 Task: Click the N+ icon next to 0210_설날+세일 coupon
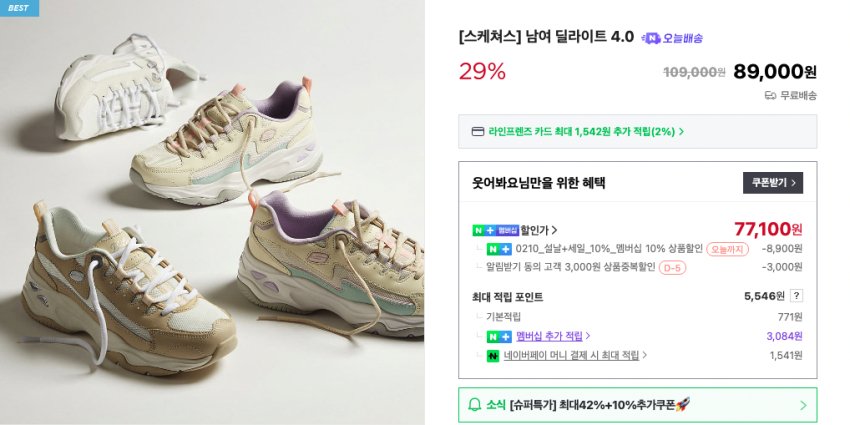coord(499,249)
